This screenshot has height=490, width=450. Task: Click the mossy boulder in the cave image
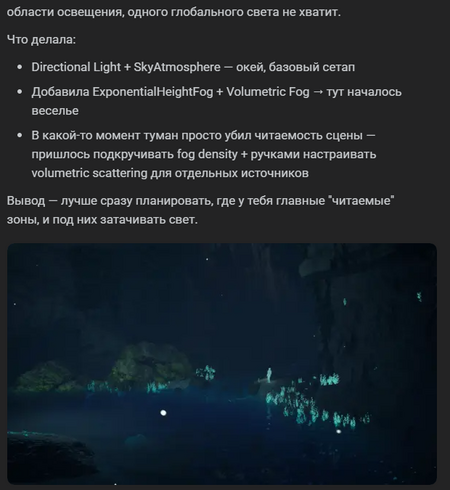tap(150, 364)
